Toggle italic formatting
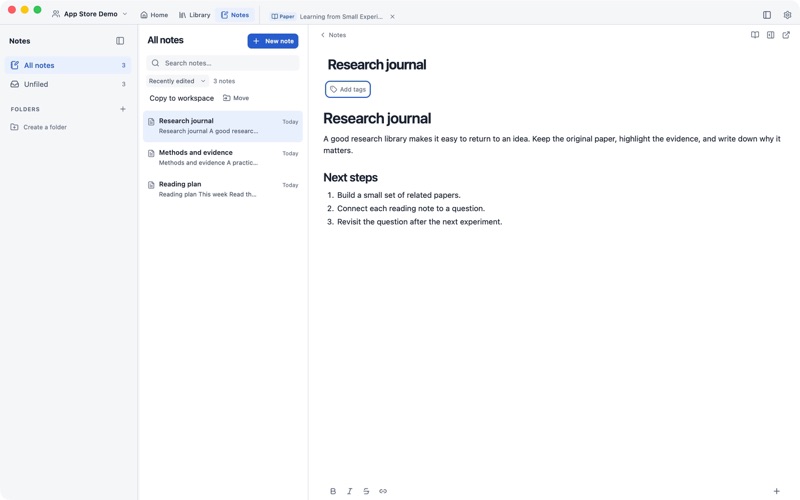Viewport: 800px width, 500px height. click(349, 491)
